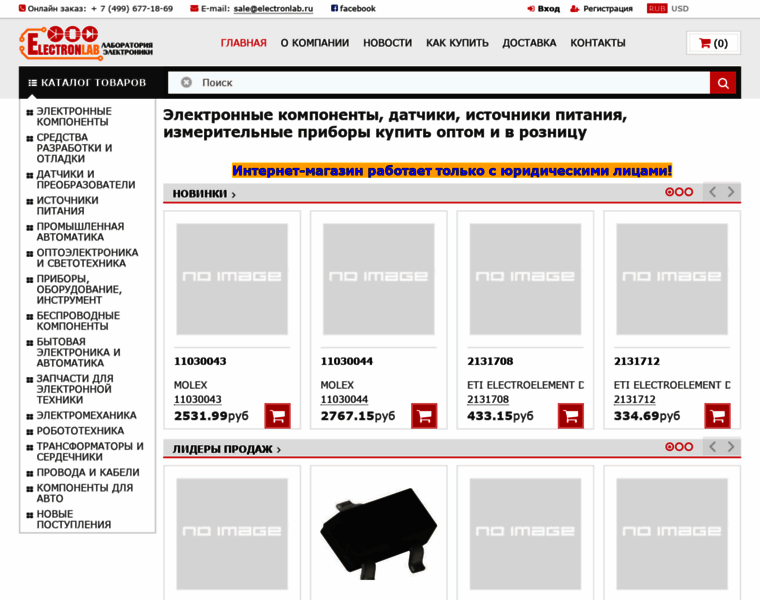Image resolution: width=760 pixels, height=600 pixels.
Task: Select second pagination dot in Новинки
Action: pos(679,192)
